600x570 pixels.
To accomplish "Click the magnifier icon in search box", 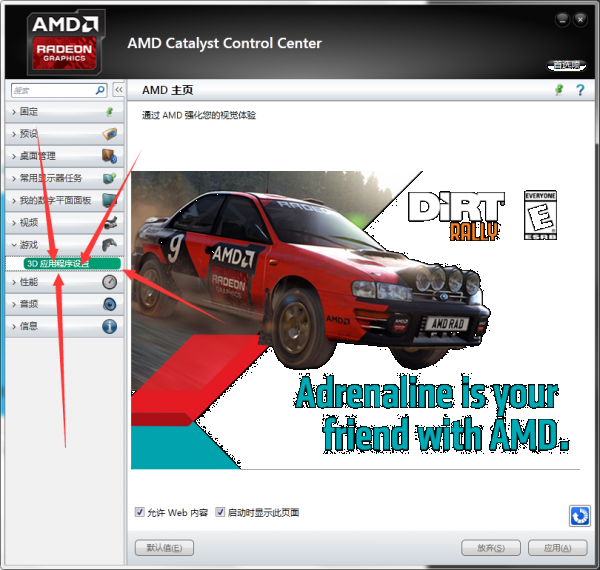I will click(100, 90).
